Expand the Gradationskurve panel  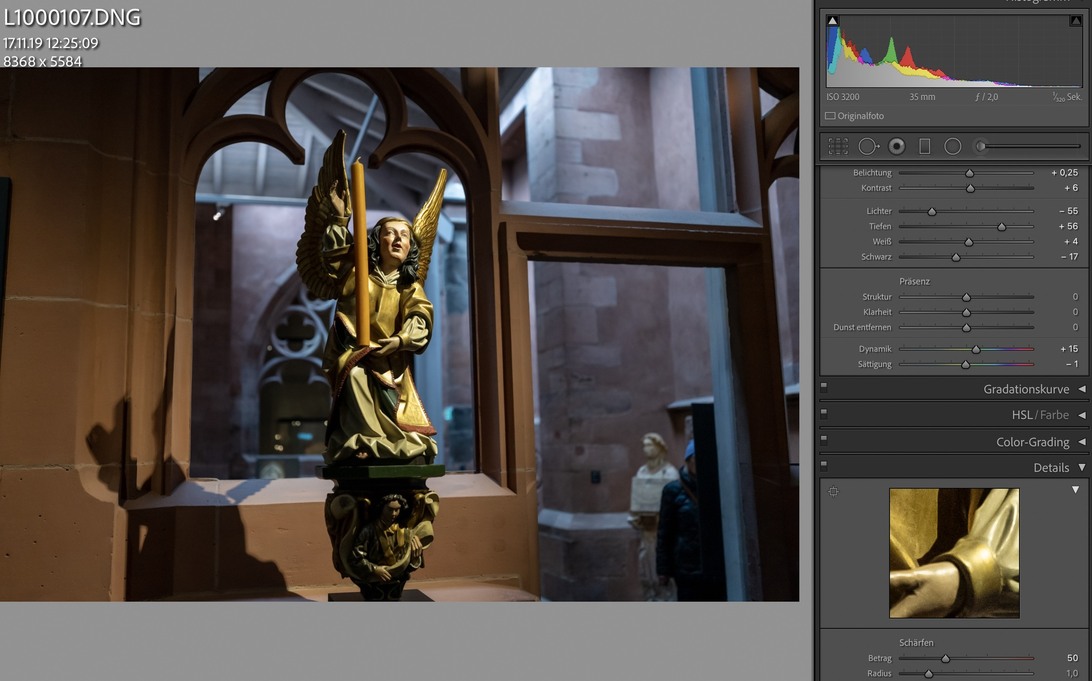(1081, 389)
